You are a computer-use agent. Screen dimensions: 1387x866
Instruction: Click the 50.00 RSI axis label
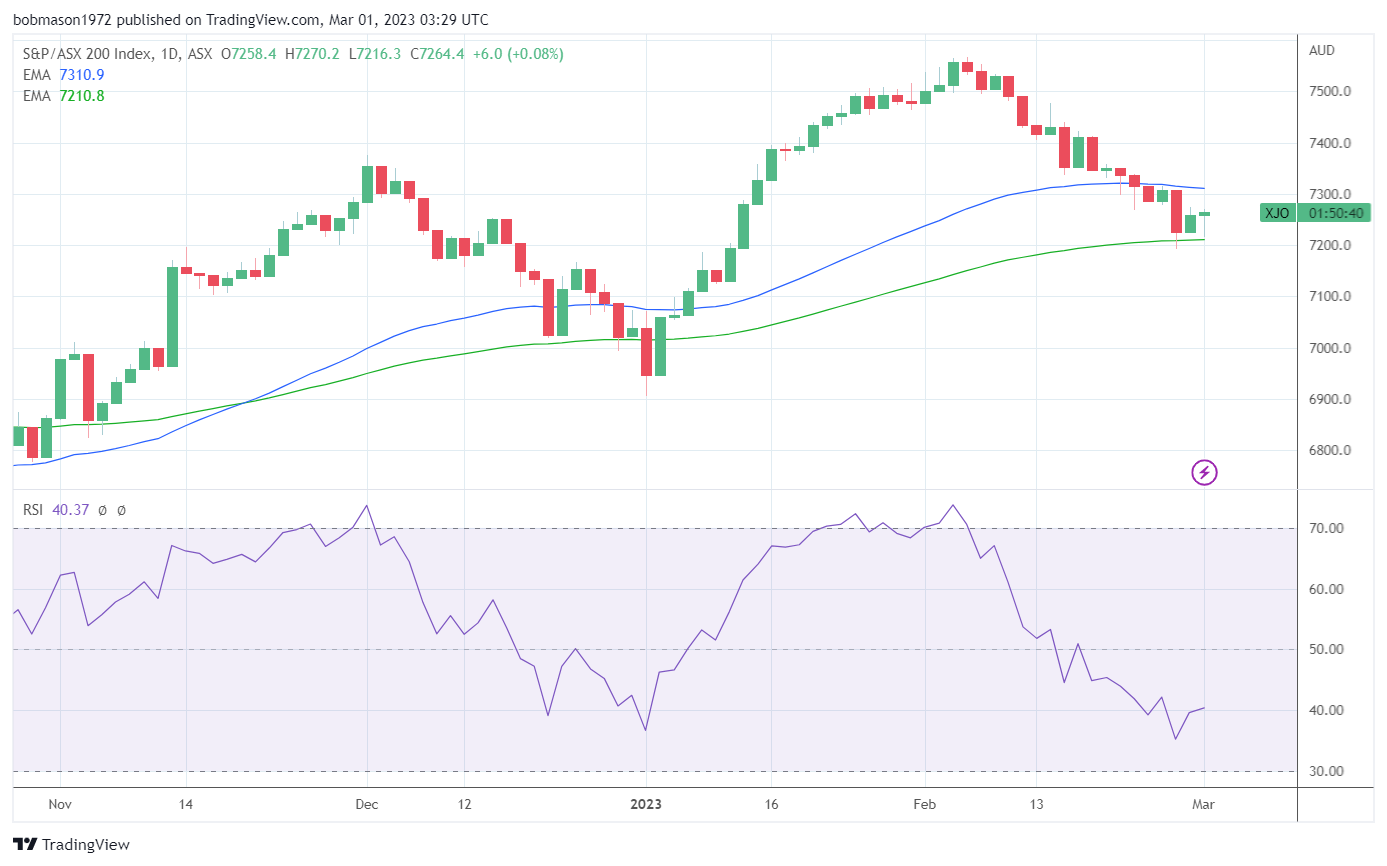click(1326, 650)
